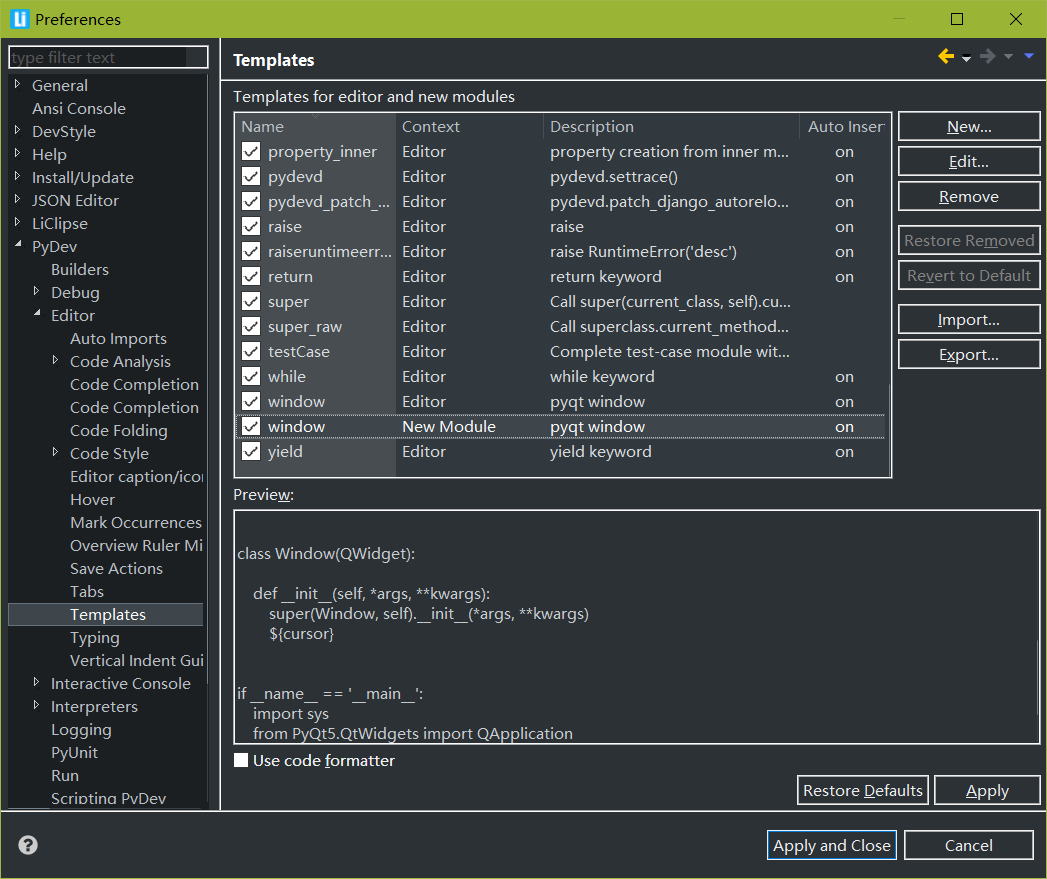Expand the DevStyle tree node
Screen dimensions: 1047x879
(18, 130)
